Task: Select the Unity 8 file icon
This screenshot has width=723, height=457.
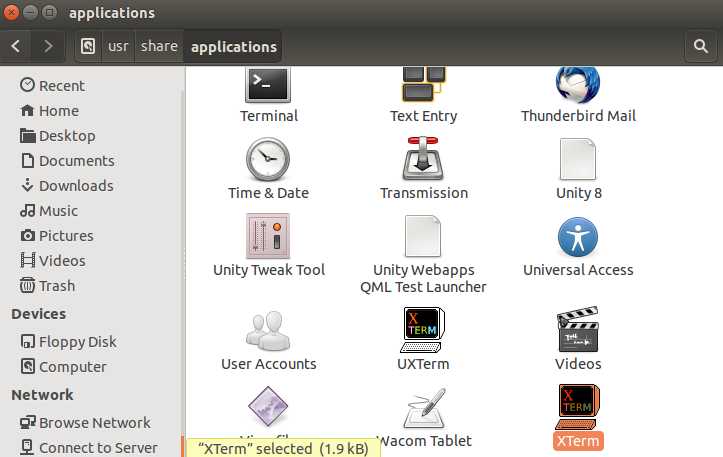Action: [578, 159]
